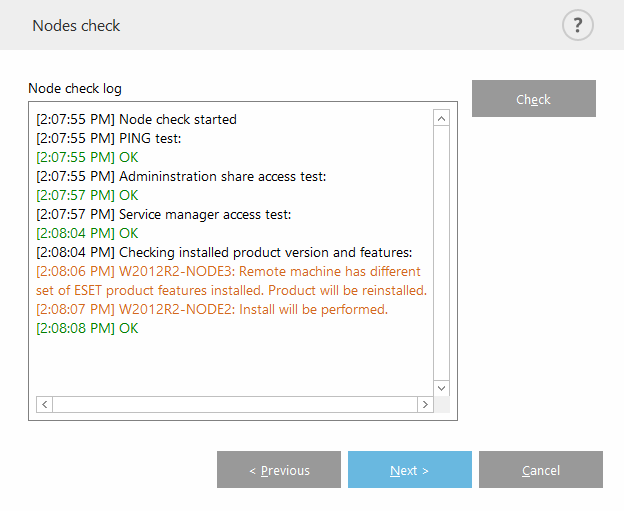
Task: Cancel the nodes check wizard
Action: tap(541, 470)
